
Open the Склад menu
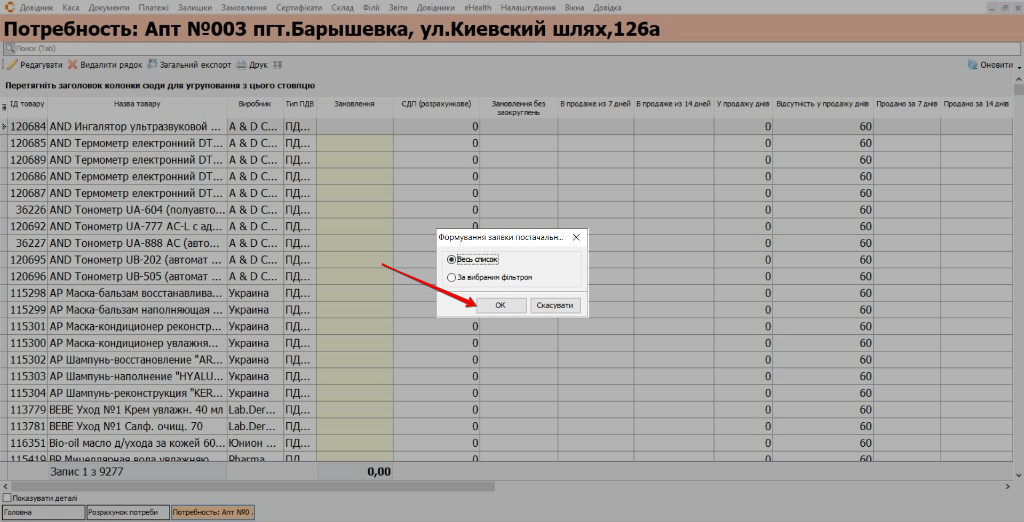pos(342,7)
